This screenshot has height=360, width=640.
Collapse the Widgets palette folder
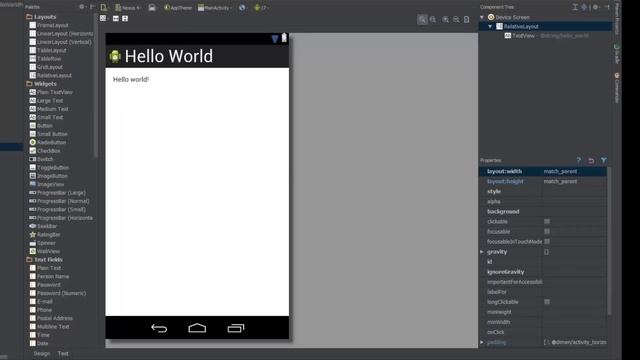41,84
